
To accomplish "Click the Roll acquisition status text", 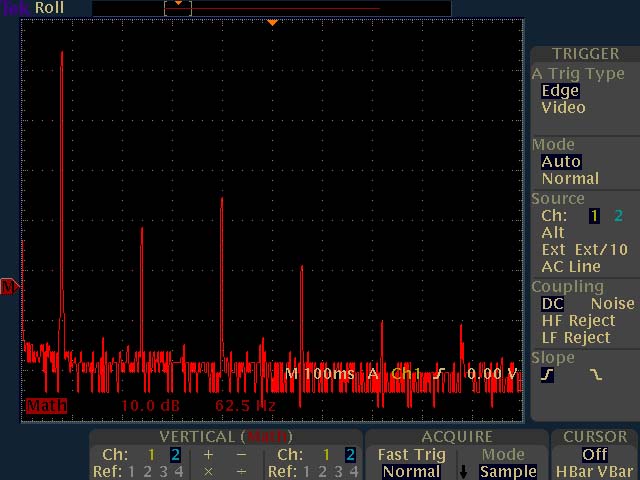I will [x=49, y=7].
